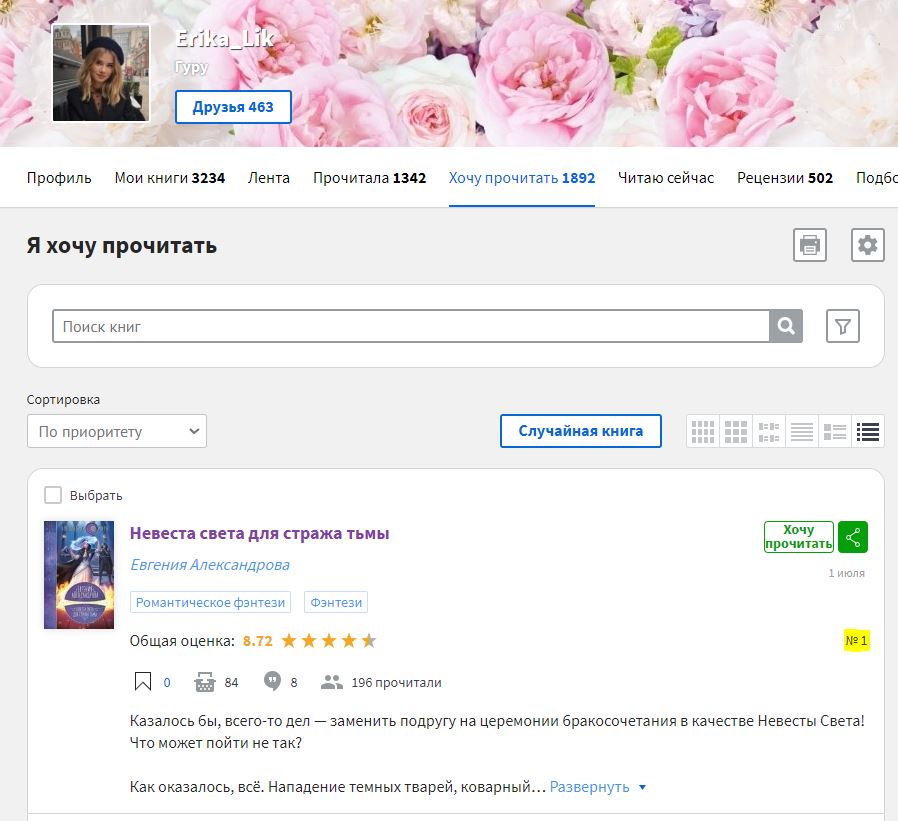Select the detailed bold list view
The image size is (898, 821).
868,431
